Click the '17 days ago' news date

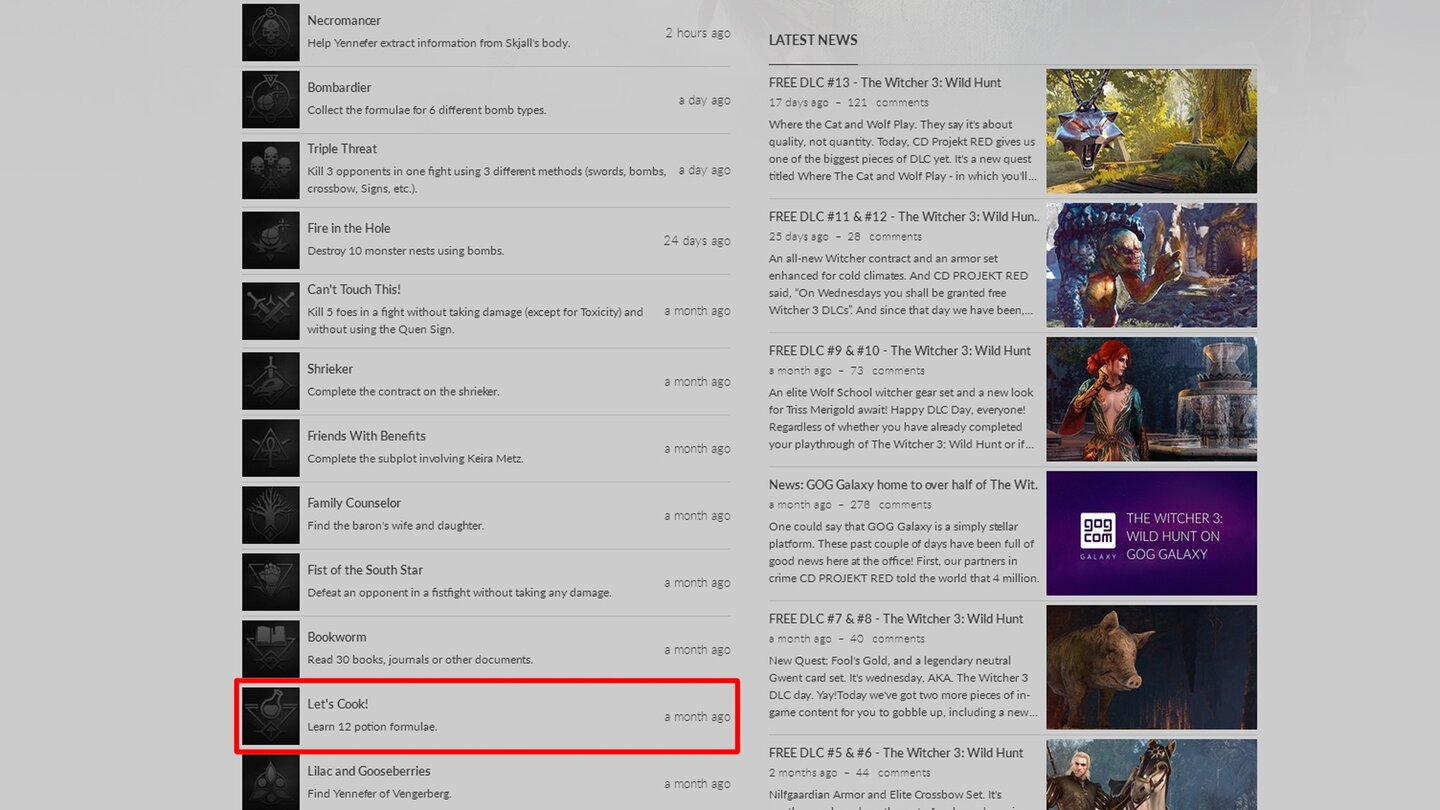click(798, 103)
